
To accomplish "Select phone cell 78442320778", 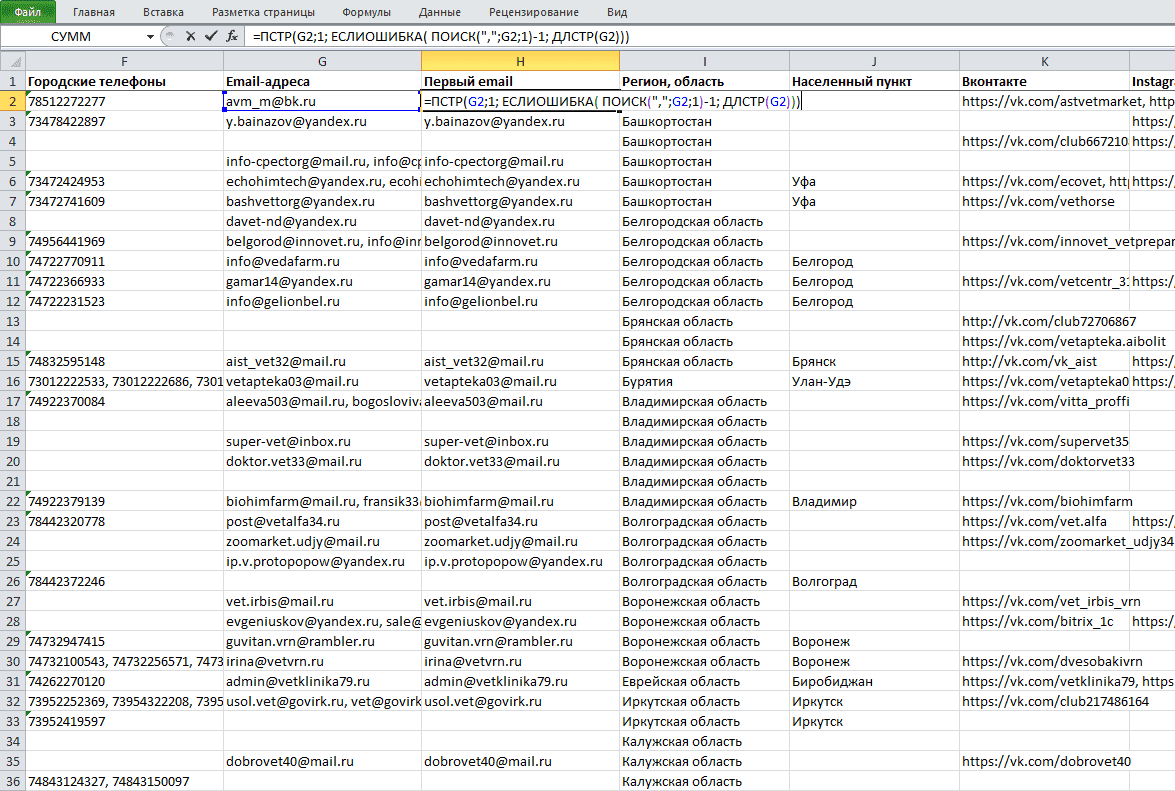I will [x=124, y=521].
